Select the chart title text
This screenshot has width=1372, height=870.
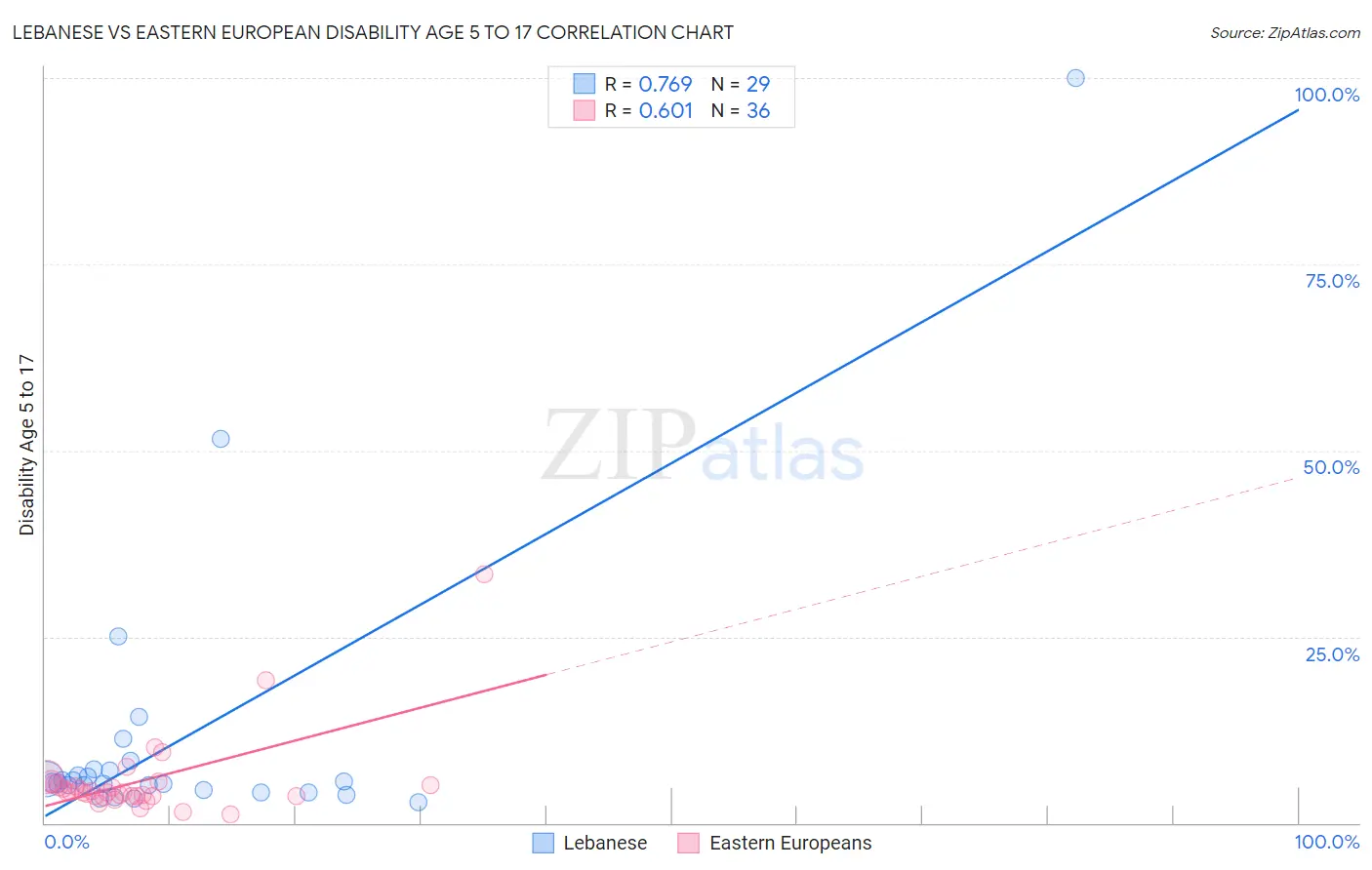(373, 32)
